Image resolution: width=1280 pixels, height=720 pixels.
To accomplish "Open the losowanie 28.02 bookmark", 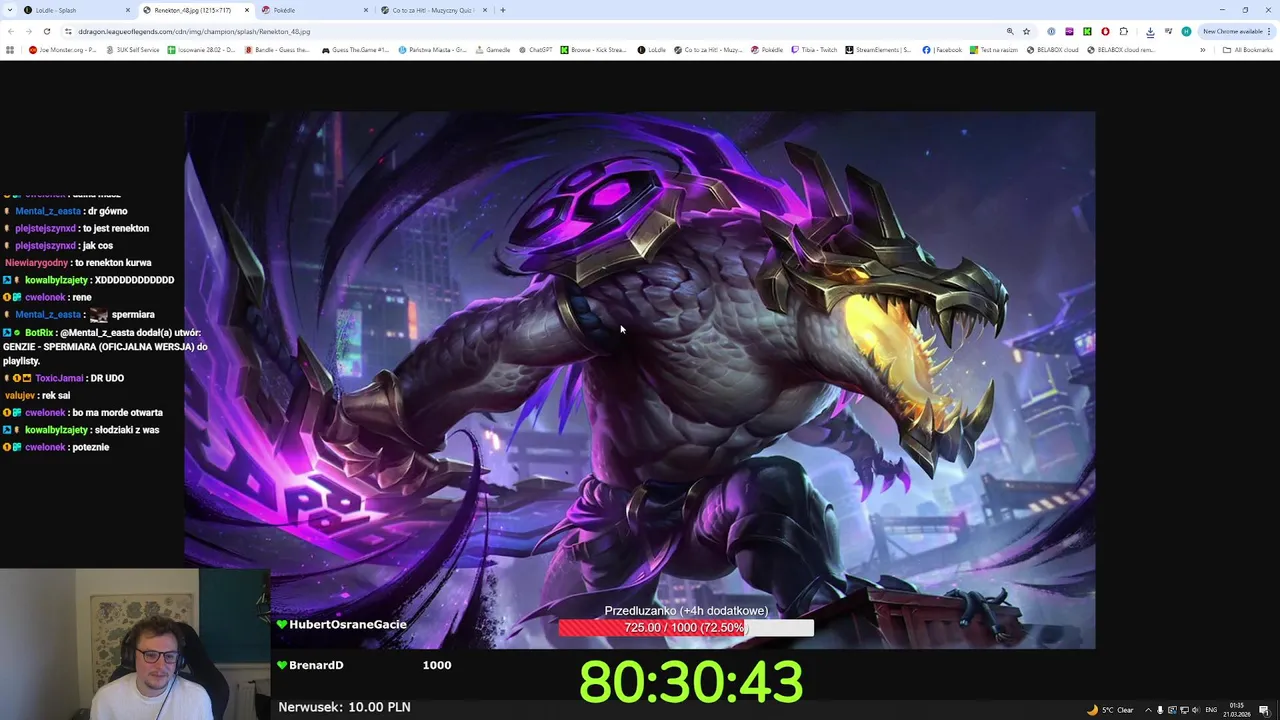I will tap(201, 49).
